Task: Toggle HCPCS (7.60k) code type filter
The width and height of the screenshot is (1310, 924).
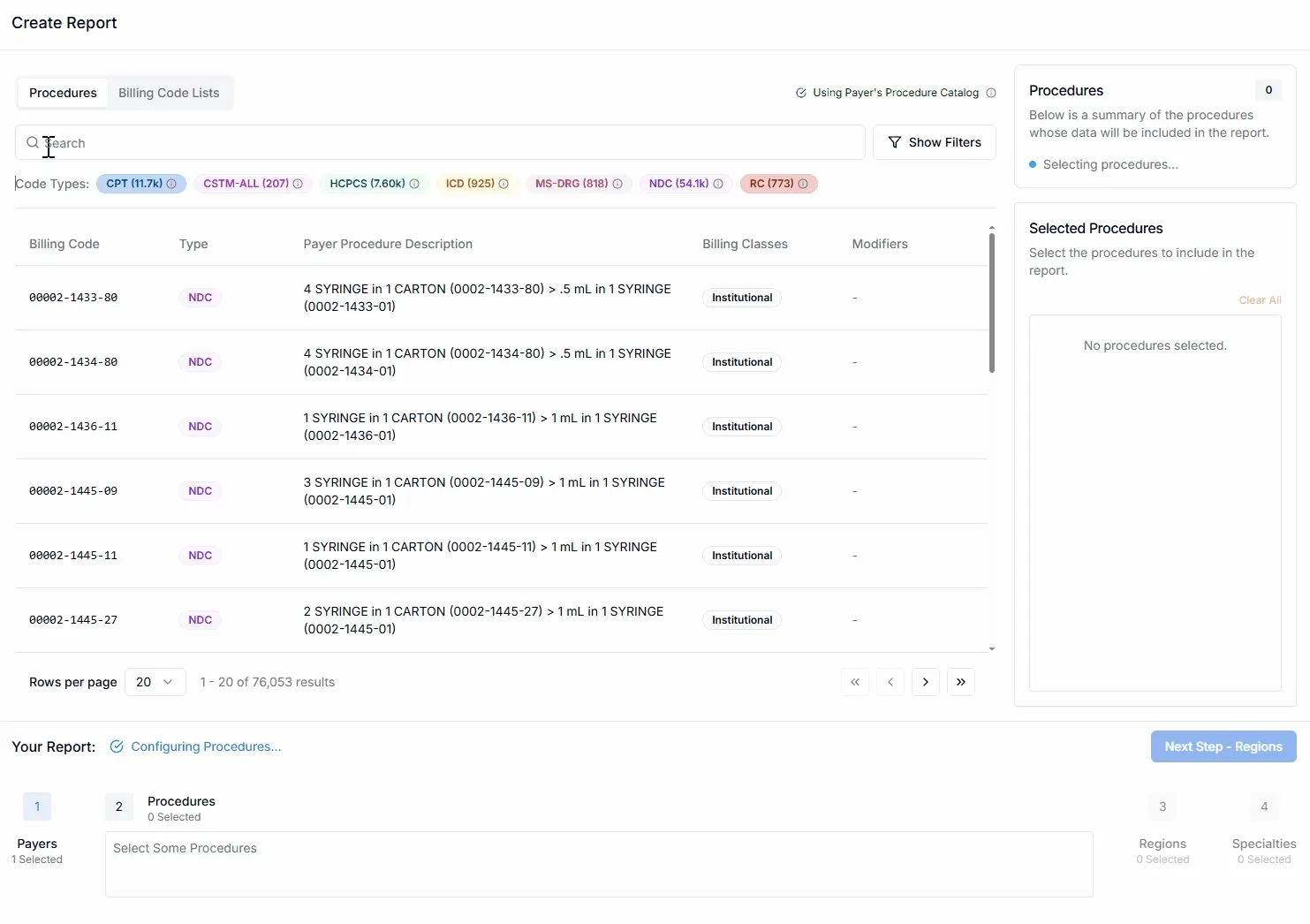Action: pos(374,184)
